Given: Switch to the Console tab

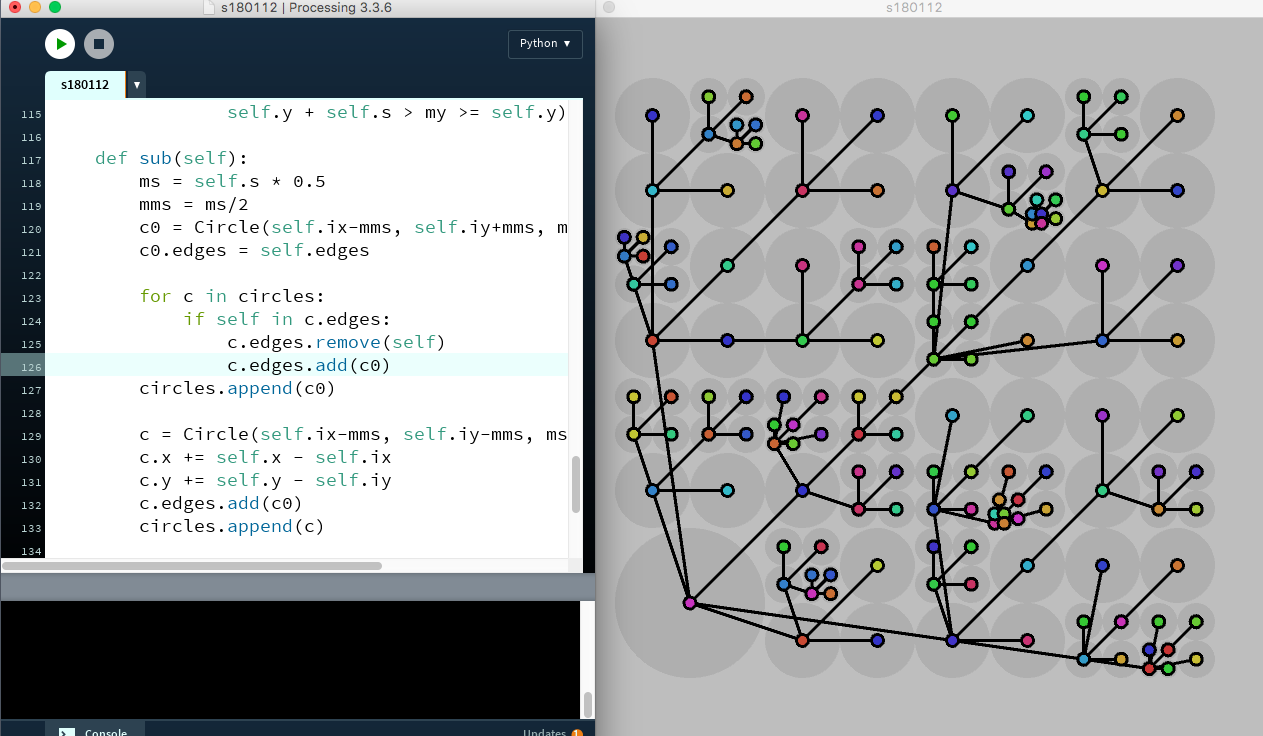Looking at the screenshot, I should 100,731.
